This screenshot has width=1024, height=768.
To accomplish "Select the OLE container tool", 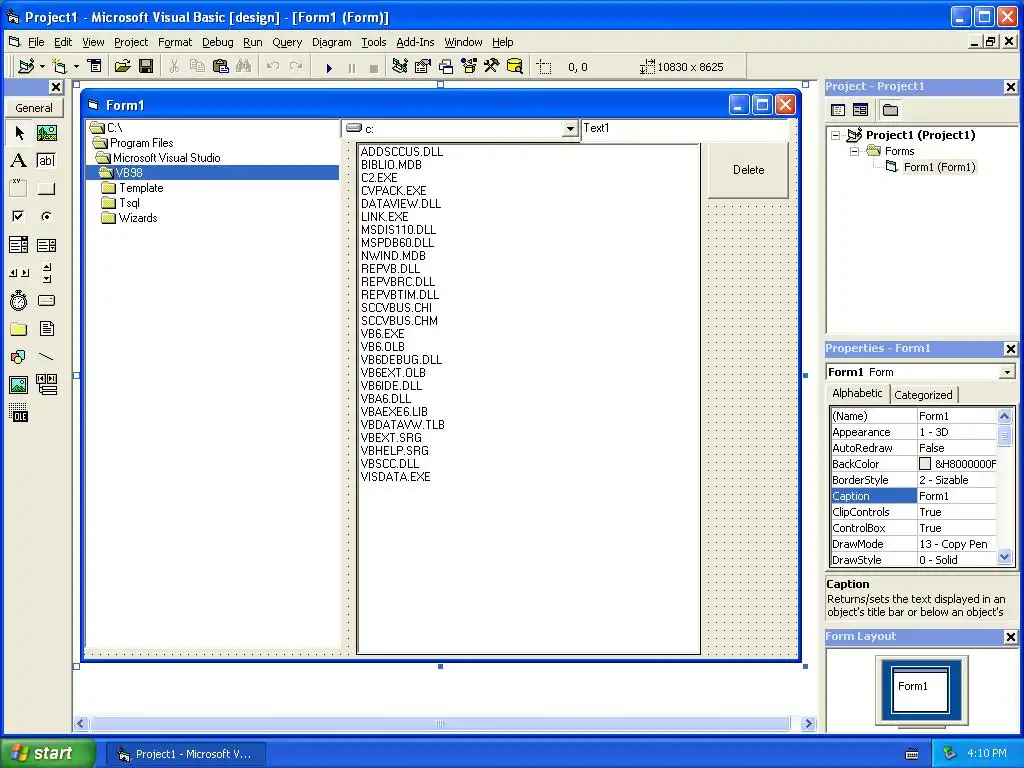I will (19, 413).
